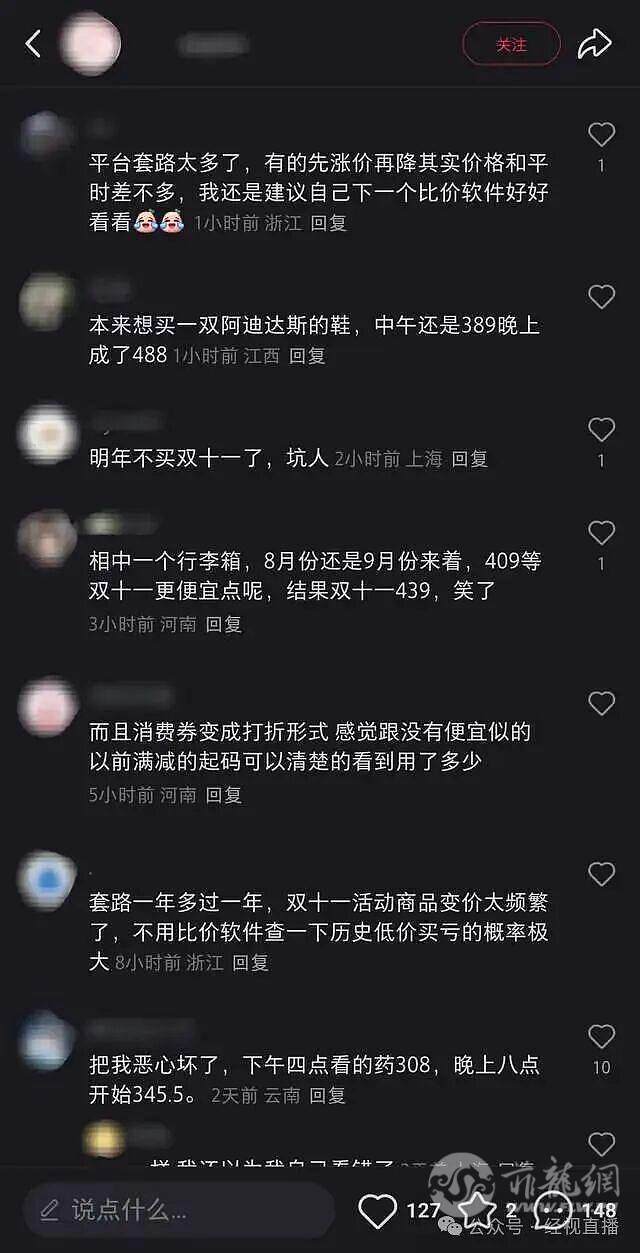Open comments bubble icon showing 148

[x=553, y=1211]
